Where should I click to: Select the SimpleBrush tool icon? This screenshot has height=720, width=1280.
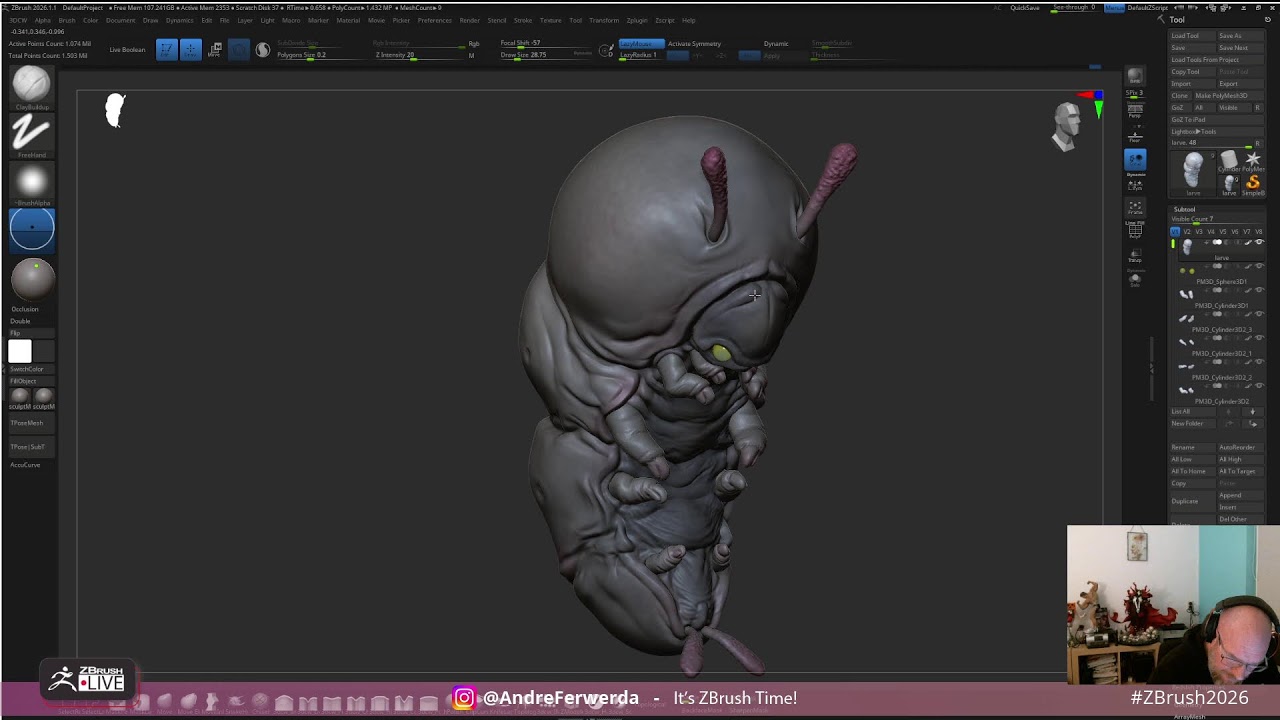click(x=1253, y=185)
